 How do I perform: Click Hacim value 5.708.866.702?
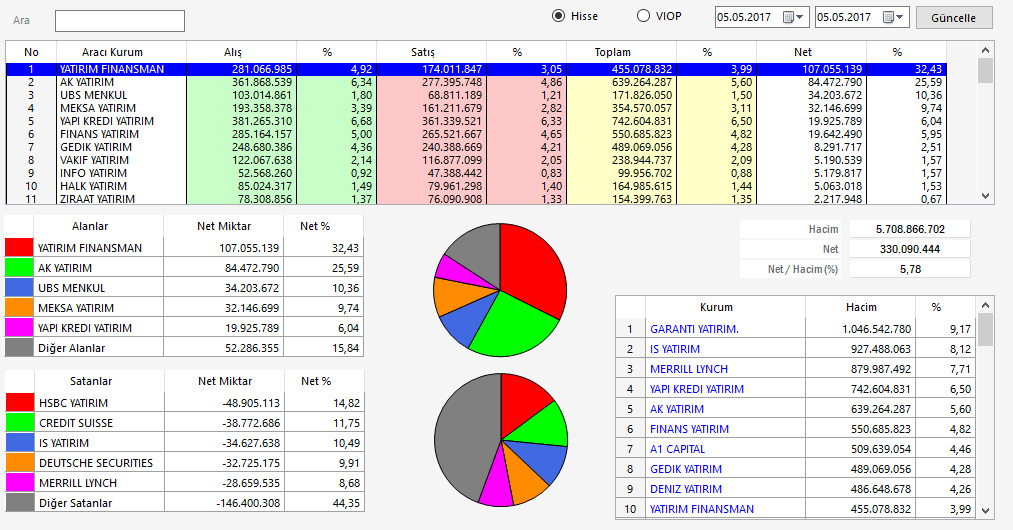[910, 229]
